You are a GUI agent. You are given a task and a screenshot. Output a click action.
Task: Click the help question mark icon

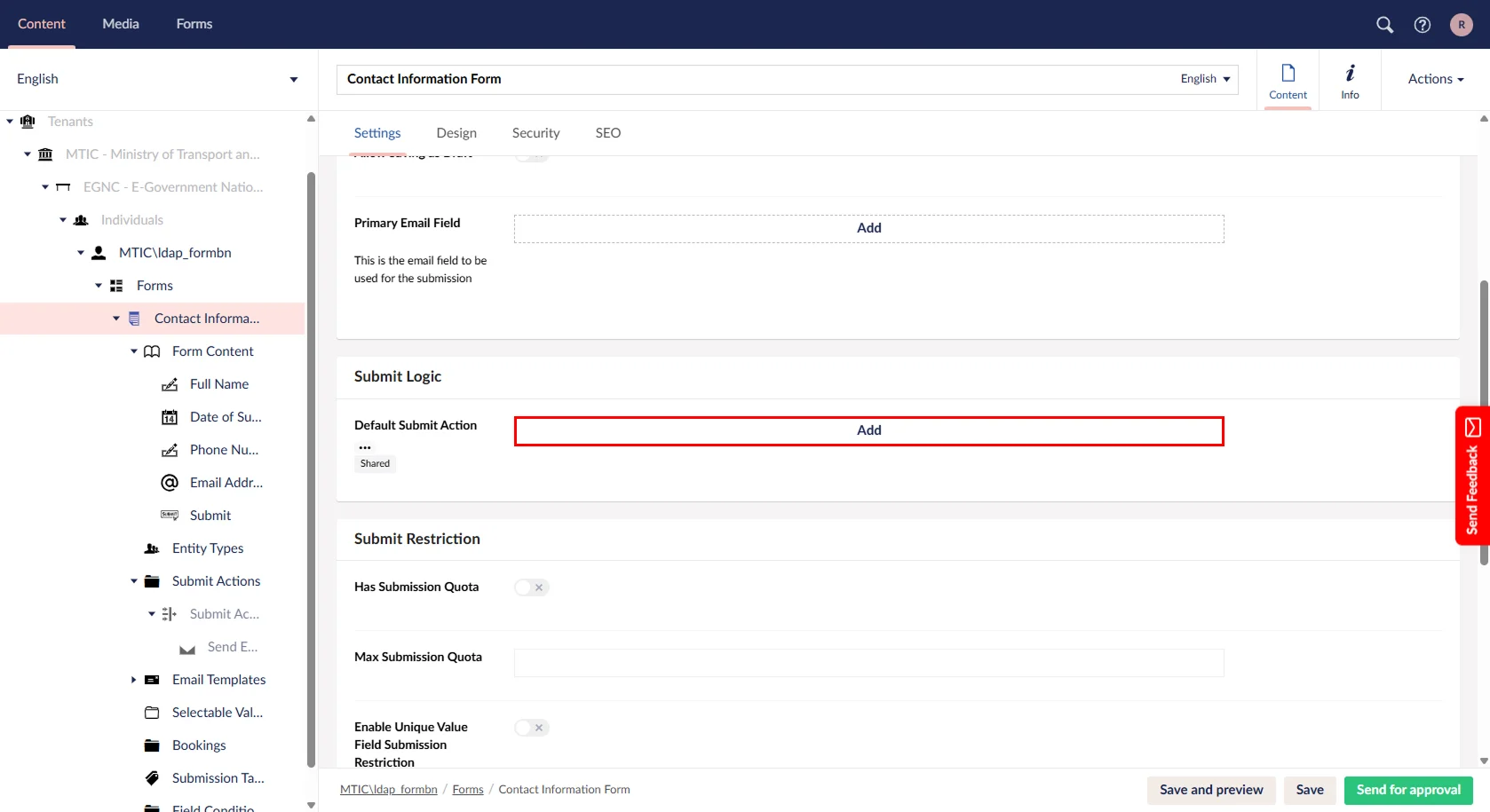(x=1423, y=25)
